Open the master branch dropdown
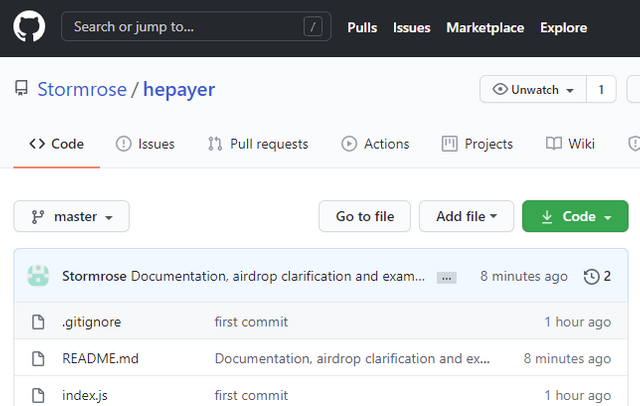Viewport: 640px width, 406px height. (71, 216)
